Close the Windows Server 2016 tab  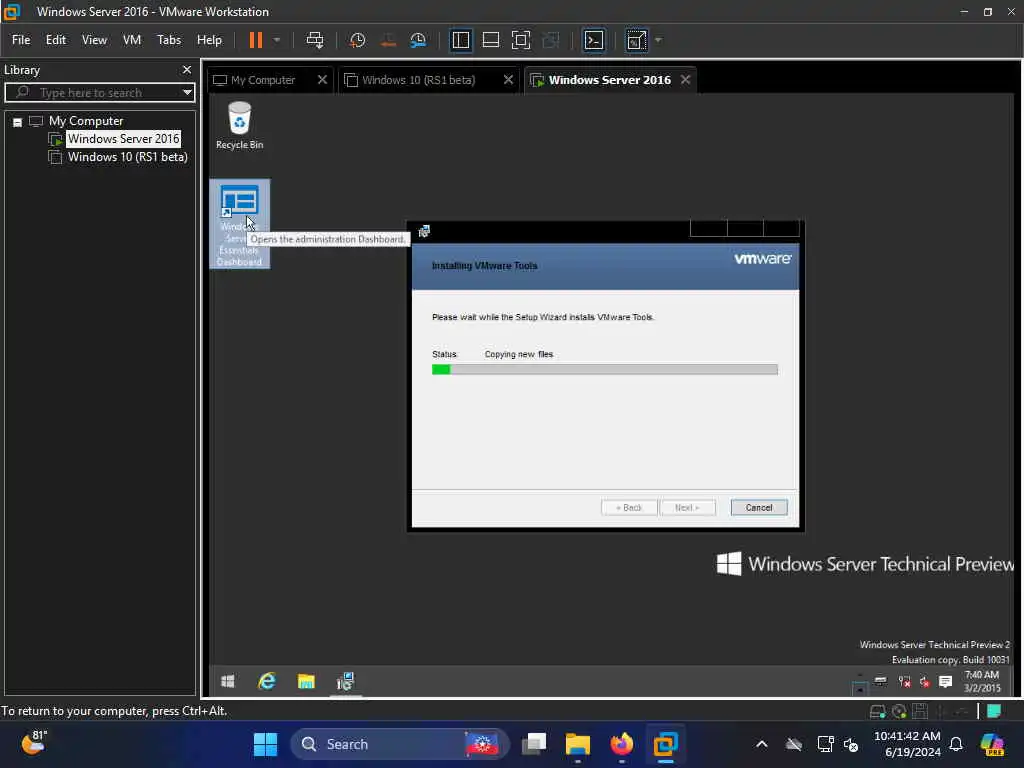[685, 80]
